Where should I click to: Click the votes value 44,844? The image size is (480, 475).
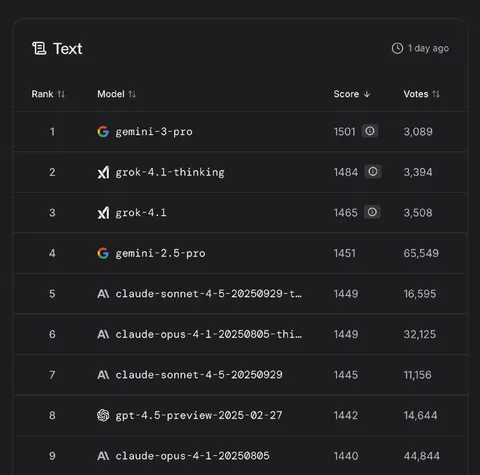tap(422, 456)
